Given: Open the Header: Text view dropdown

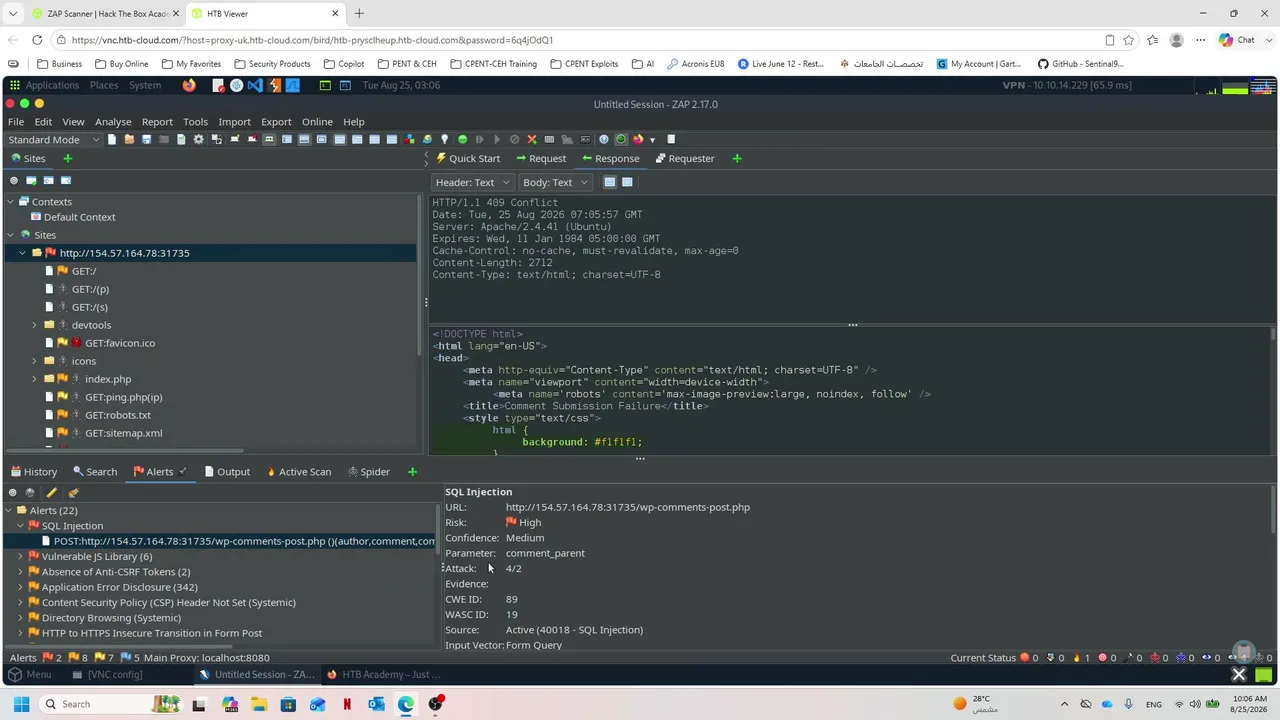Looking at the screenshot, I should tap(474, 182).
